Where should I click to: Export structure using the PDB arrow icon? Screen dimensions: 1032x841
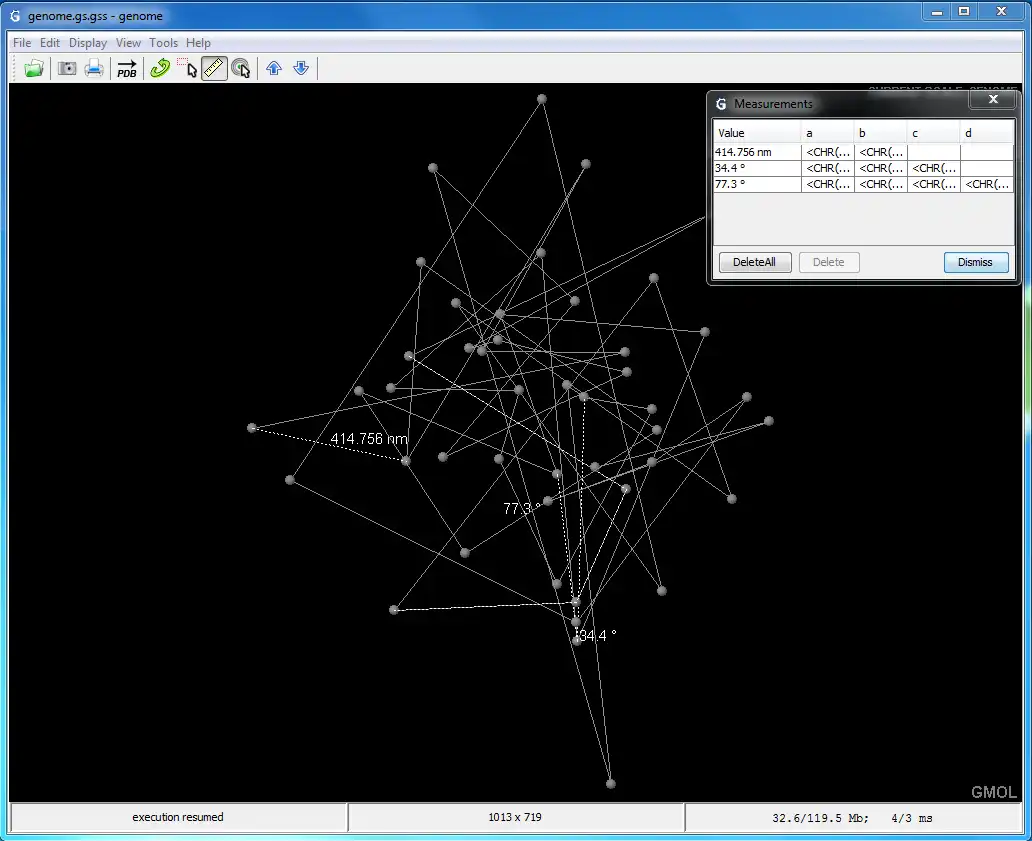click(x=126, y=68)
